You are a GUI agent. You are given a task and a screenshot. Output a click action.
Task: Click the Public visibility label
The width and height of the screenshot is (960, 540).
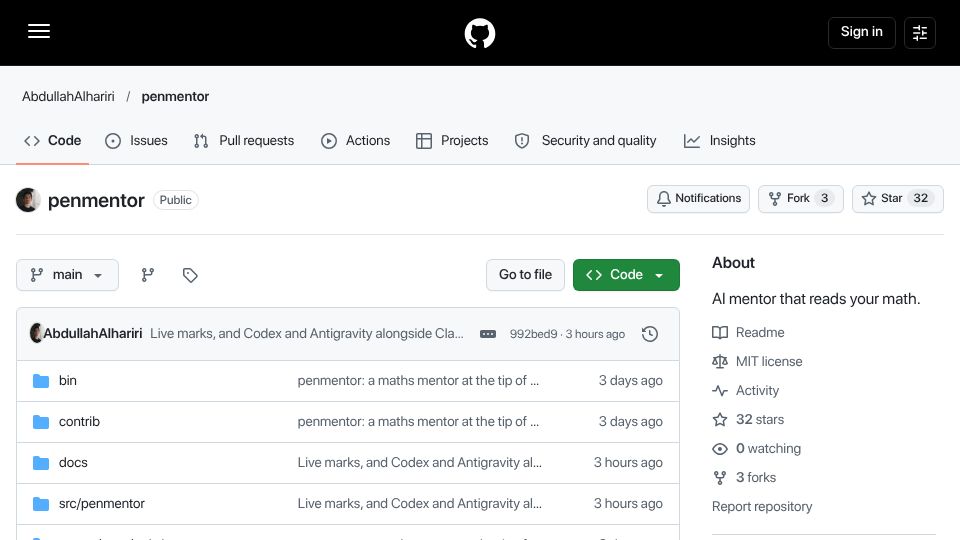coord(176,200)
